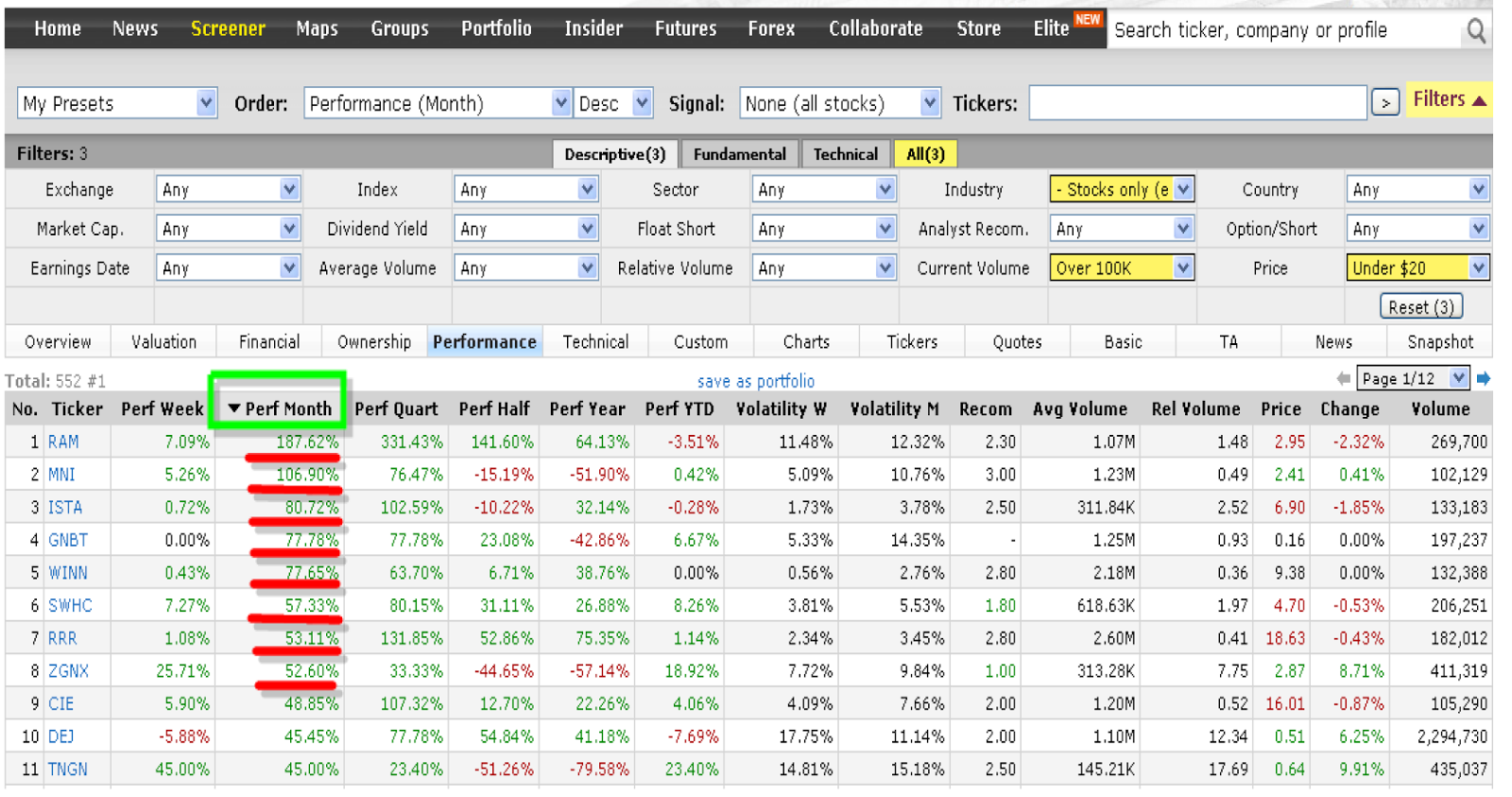Open the Float Short filter dropdown

click(x=824, y=229)
